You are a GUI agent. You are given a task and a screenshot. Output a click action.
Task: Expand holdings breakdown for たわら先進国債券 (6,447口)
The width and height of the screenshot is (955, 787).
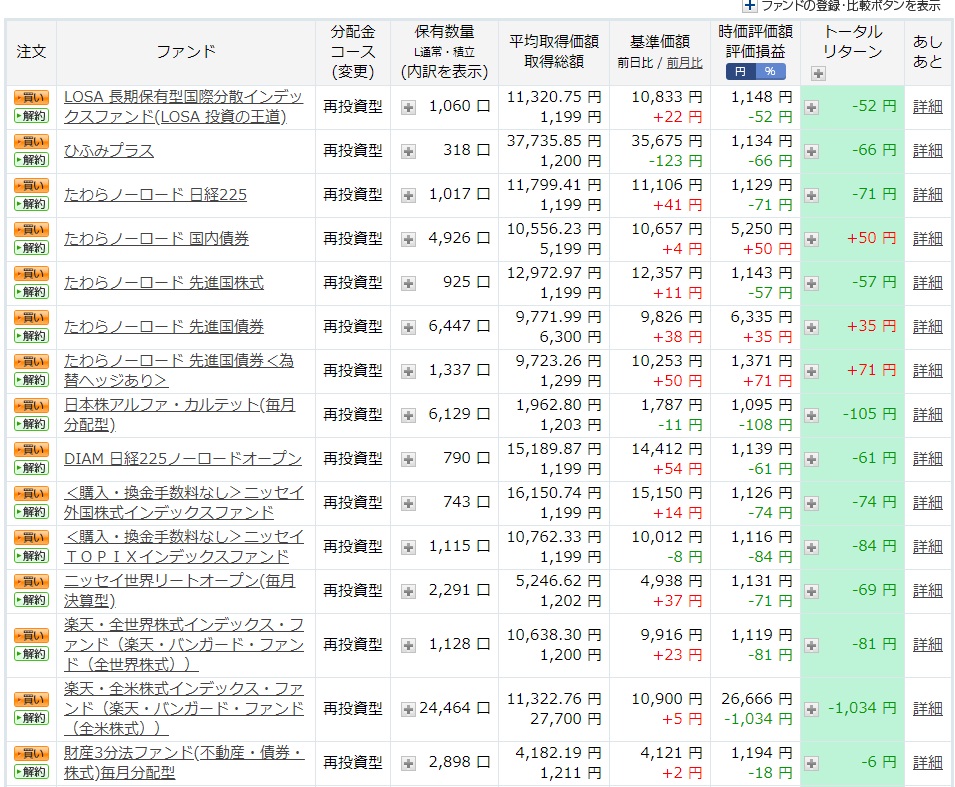409,328
